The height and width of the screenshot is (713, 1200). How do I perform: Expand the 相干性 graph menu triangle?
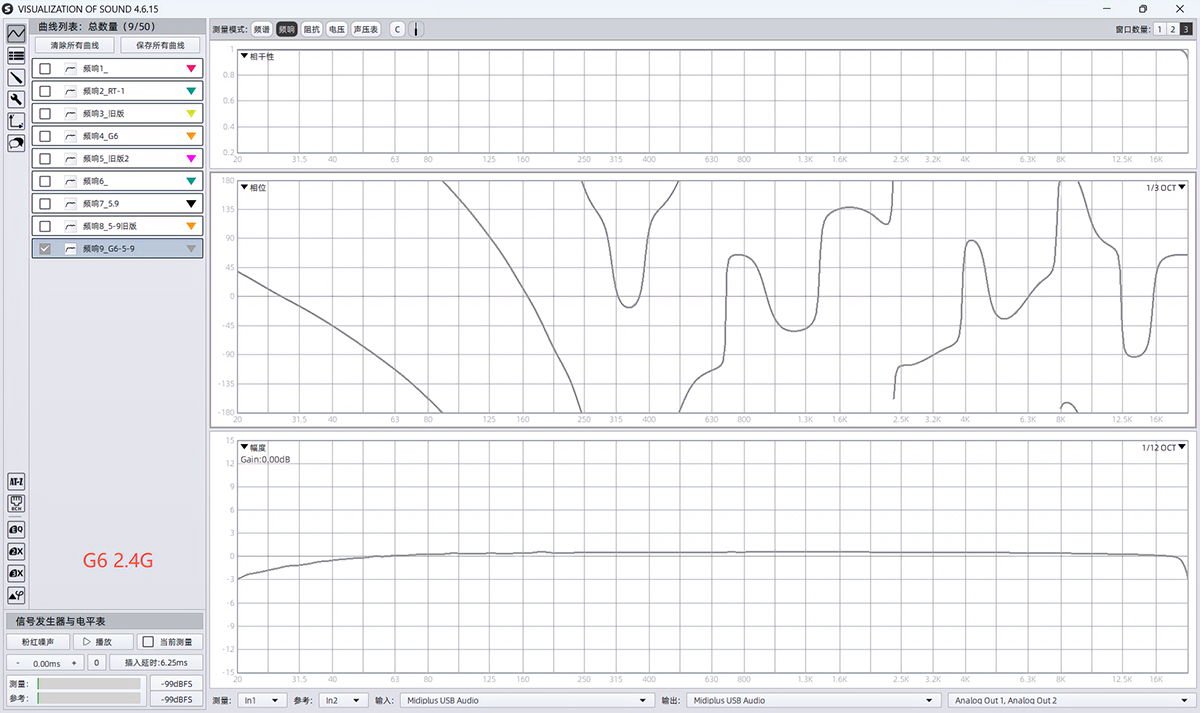click(243, 56)
